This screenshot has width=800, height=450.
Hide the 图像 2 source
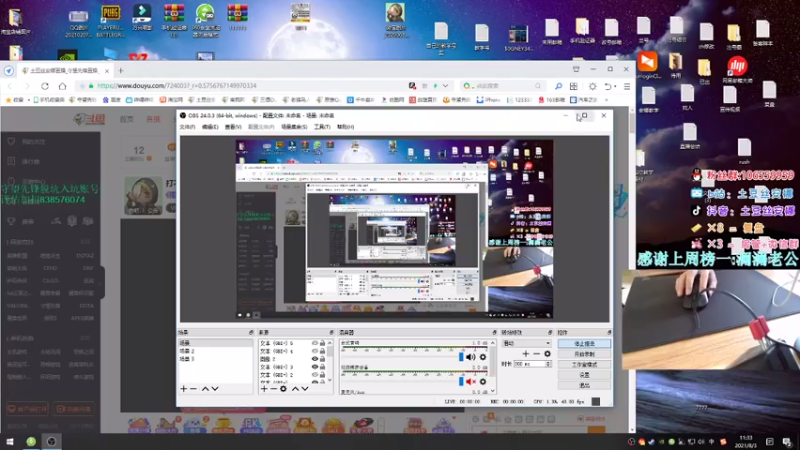[x=315, y=359]
